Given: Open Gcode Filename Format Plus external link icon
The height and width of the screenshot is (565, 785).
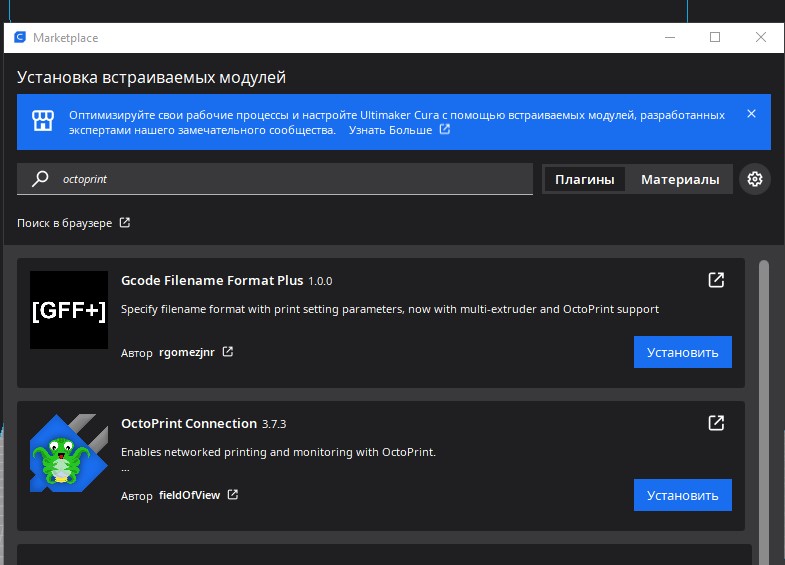Looking at the screenshot, I should [716, 280].
